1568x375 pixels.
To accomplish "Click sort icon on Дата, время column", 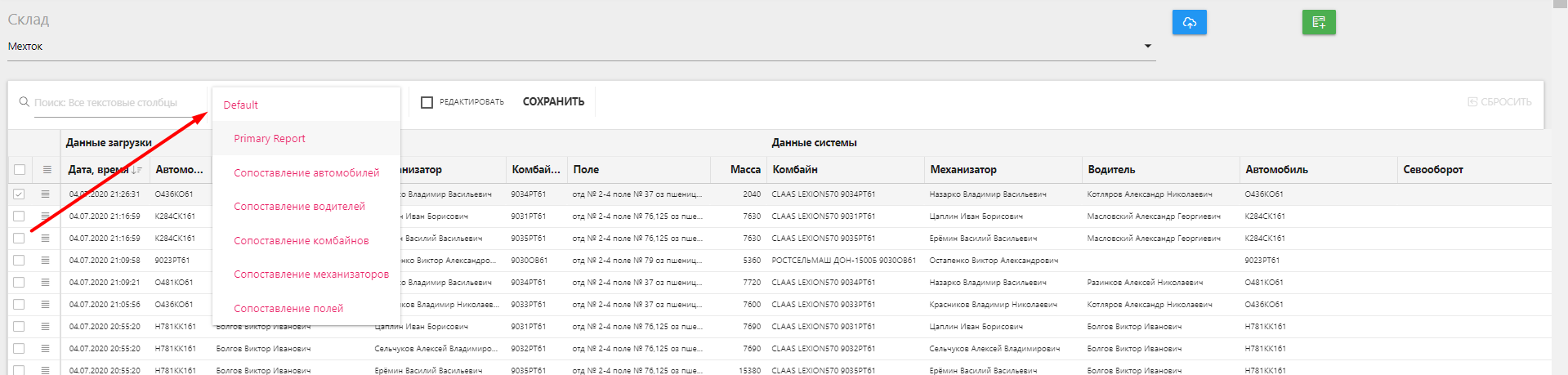I will coord(136,170).
